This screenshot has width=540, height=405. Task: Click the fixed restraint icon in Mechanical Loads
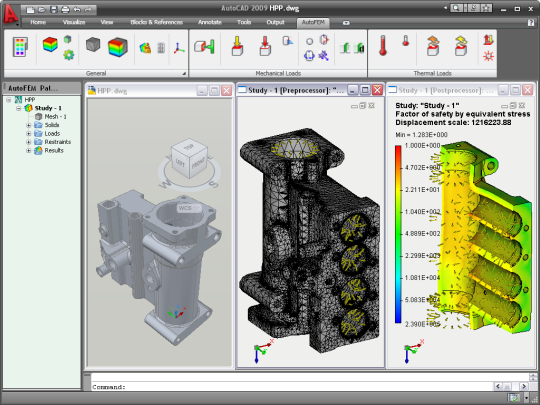(204, 46)
